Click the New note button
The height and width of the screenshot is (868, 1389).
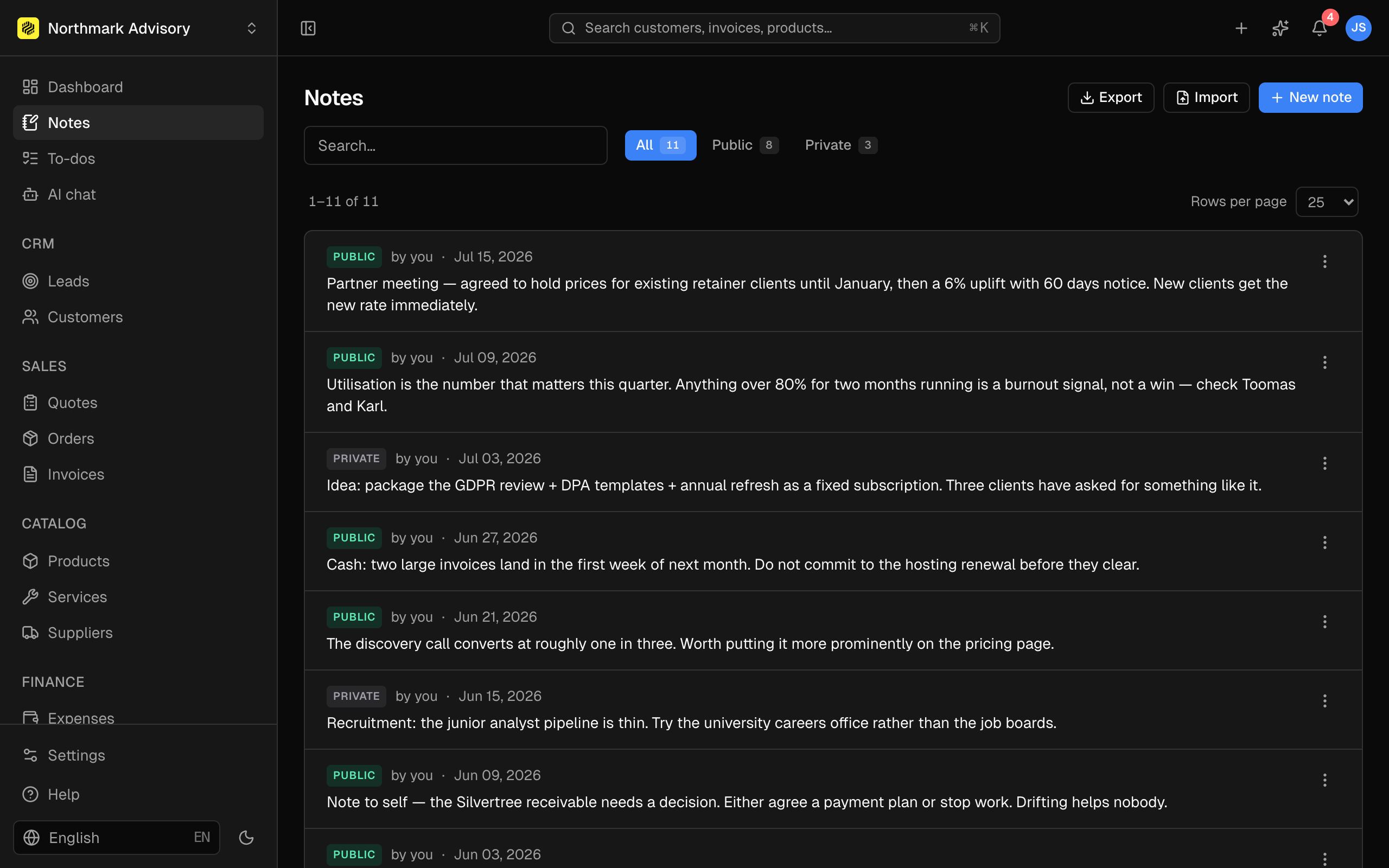click(x=1310, y=98)
